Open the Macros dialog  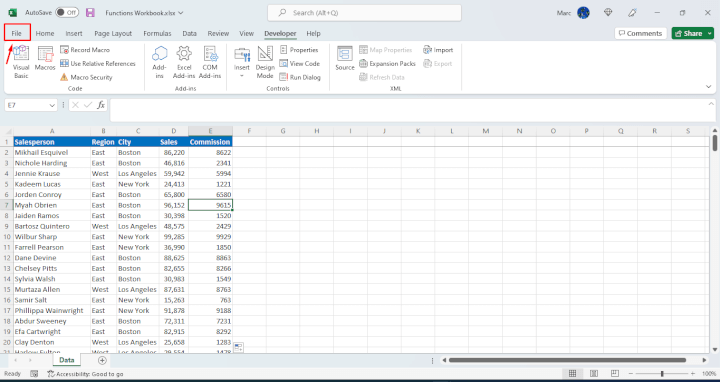pyautogui.click(x=45, y=59)
